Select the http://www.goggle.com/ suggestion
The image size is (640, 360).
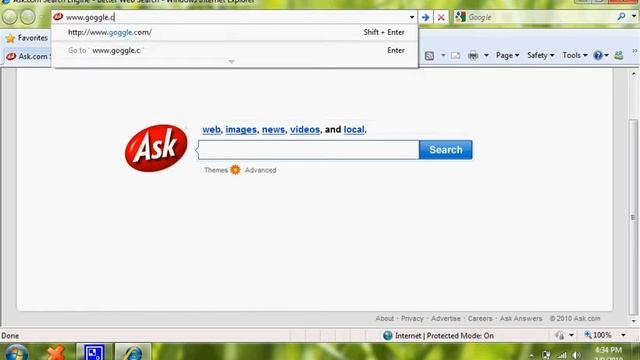(236, 32)
